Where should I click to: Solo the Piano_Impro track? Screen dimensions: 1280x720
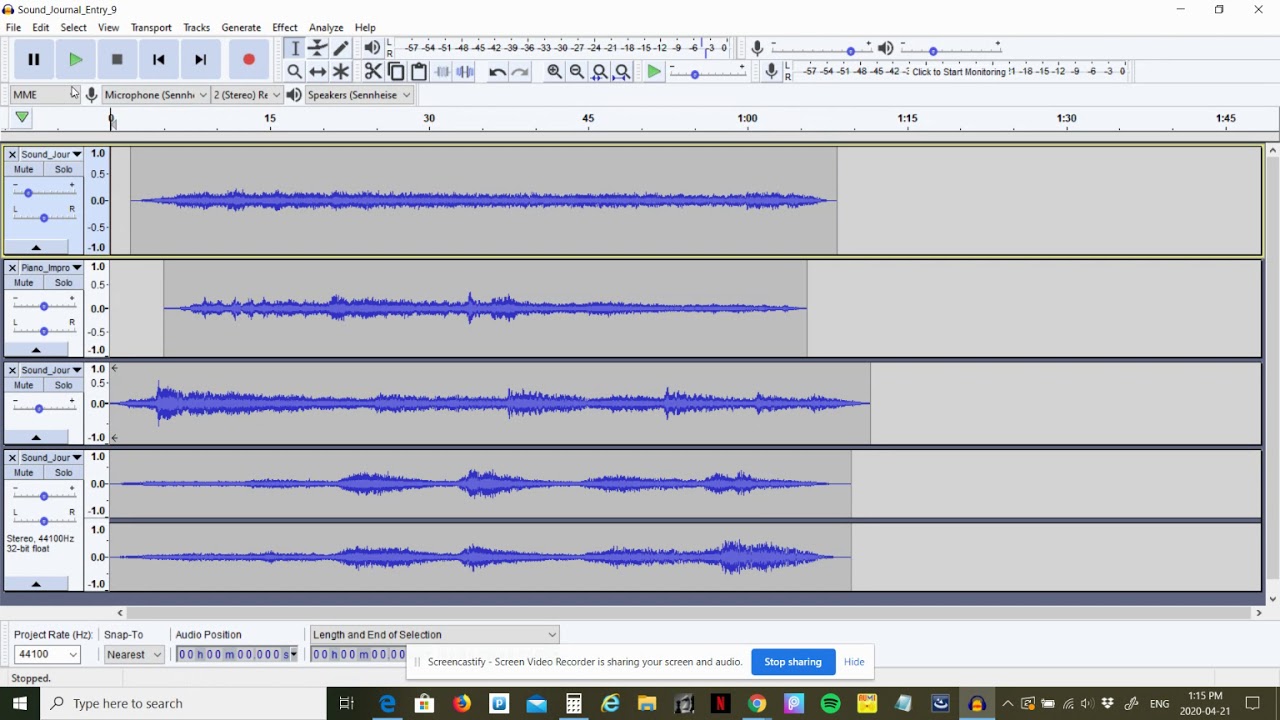[x=63, y=283]
